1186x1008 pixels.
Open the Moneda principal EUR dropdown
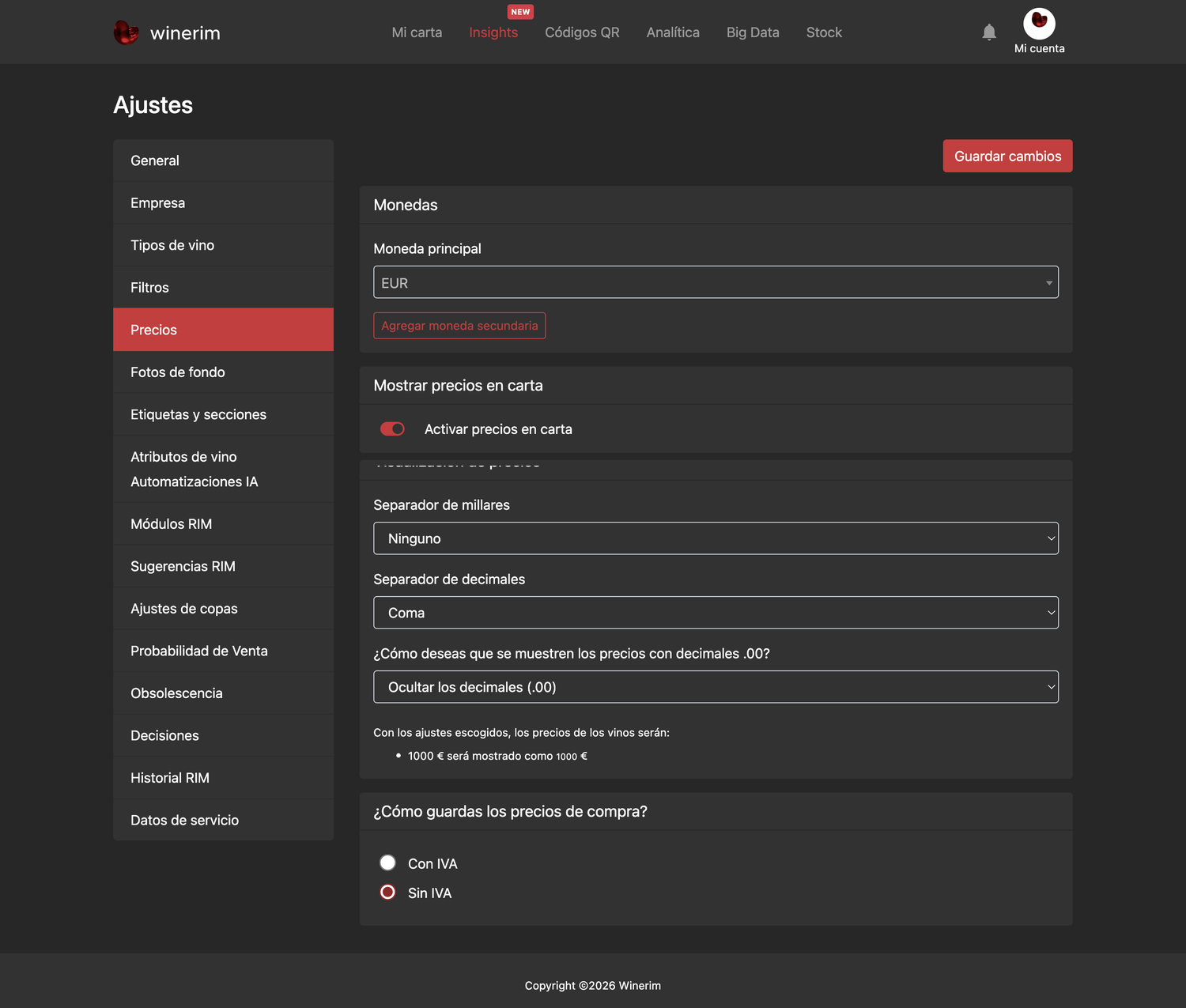(716, 282)
